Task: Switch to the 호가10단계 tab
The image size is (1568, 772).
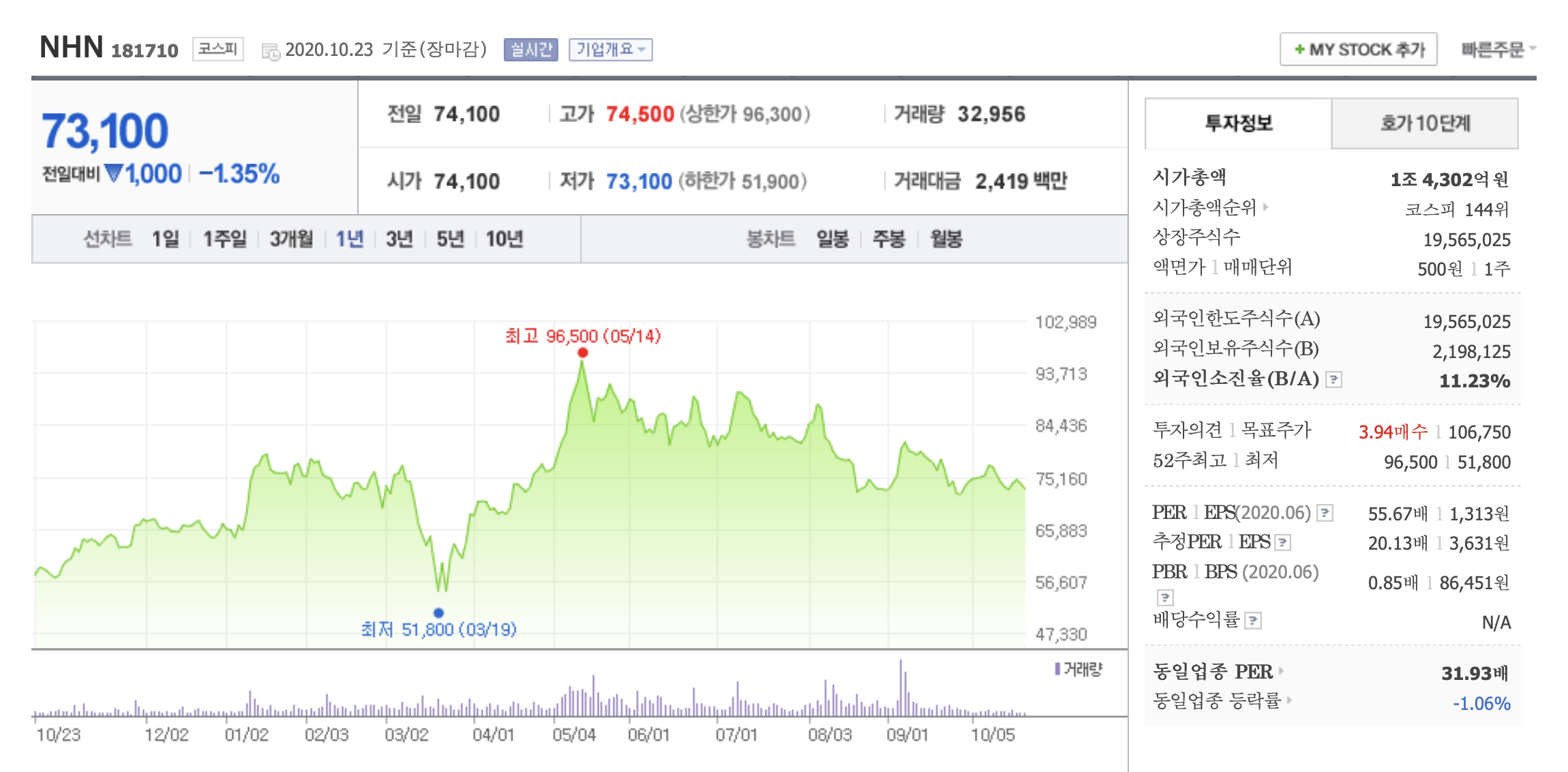Action: pyautogui.click(x=1424, y=123)
